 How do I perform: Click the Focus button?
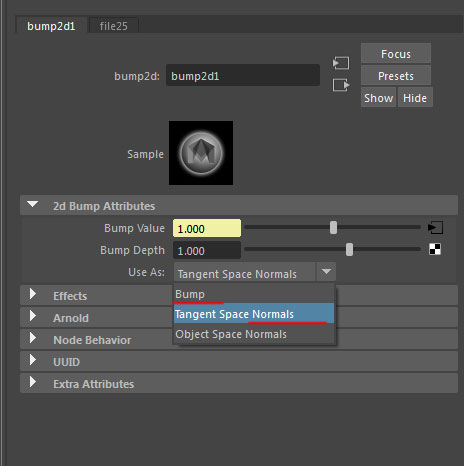coord(396,54)
